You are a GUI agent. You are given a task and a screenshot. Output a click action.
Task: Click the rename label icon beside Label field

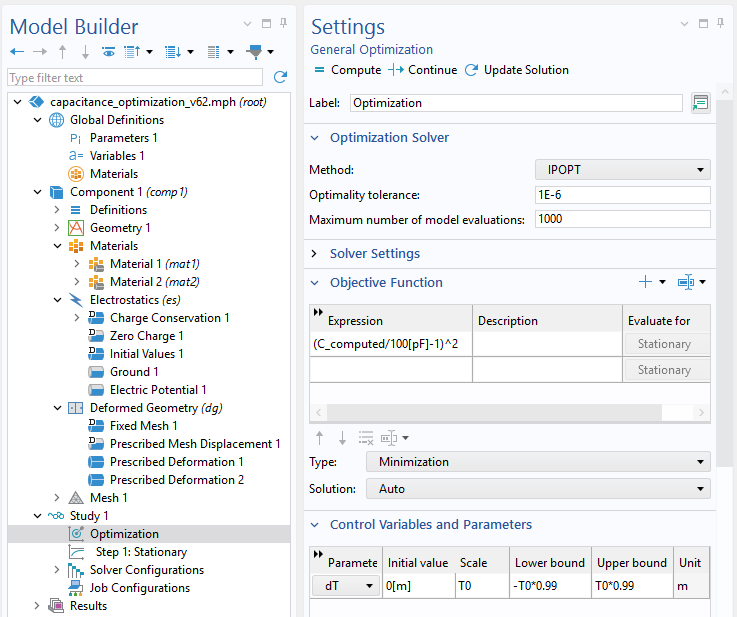pyautogui.click(x=700, y=103)
